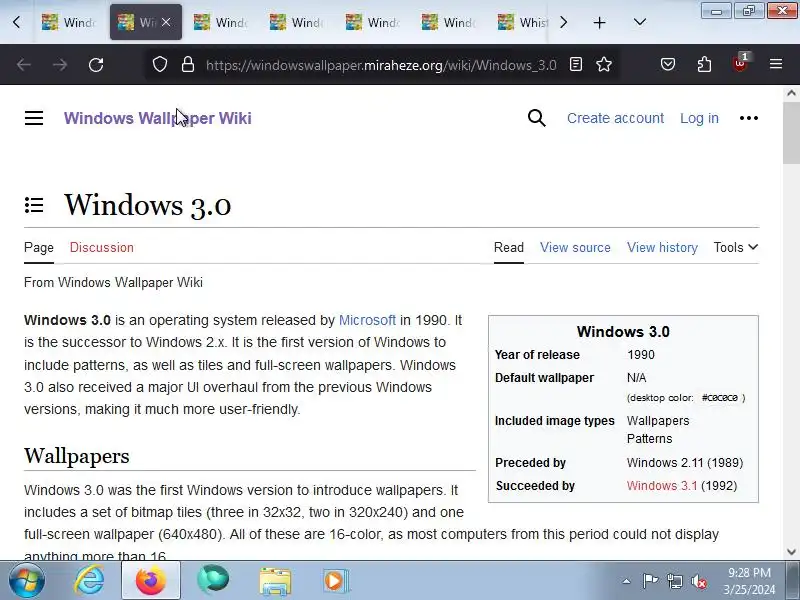Click the vertical scrollbar thumb
The height and width of the screenshot is (600, 800).
tap(791, 132)
